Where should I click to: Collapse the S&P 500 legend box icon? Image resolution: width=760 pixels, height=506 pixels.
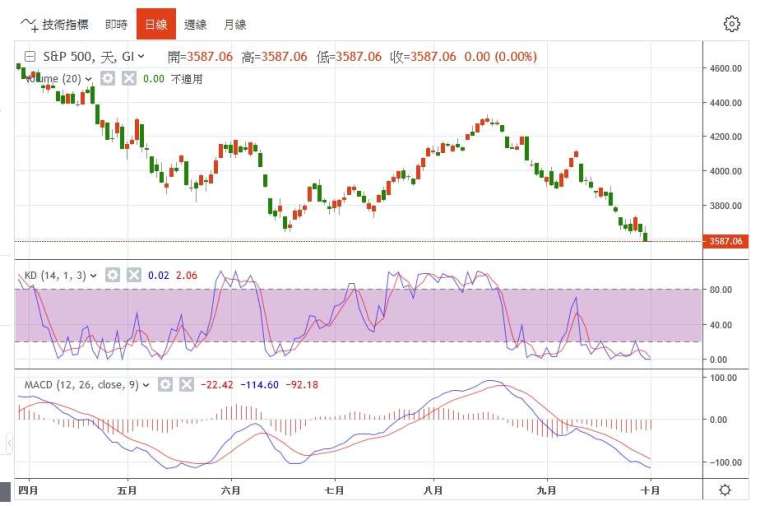coord(30,57)
